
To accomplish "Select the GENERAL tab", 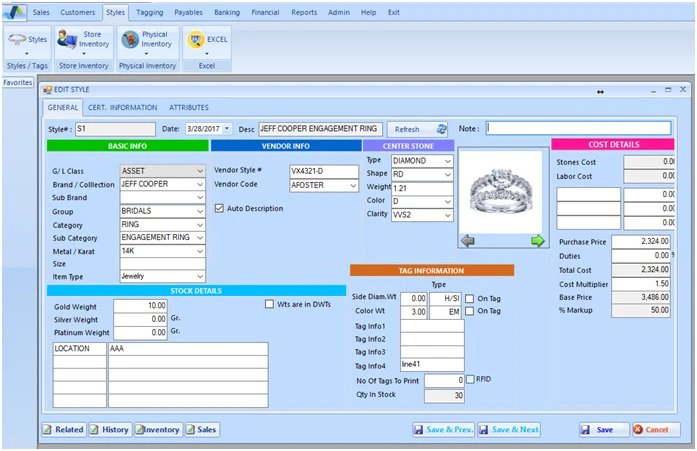I will 63,108.
